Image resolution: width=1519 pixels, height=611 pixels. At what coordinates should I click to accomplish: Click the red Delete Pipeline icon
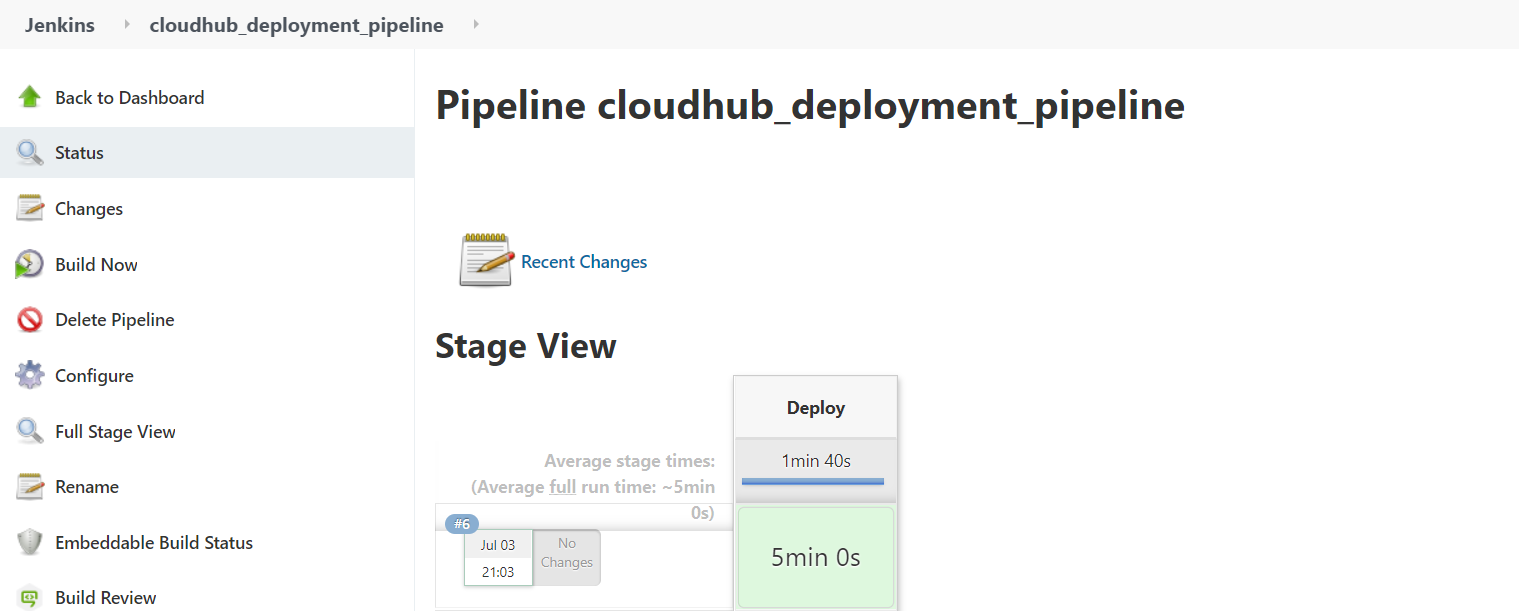pyautogui.click(x=30, y=320)
